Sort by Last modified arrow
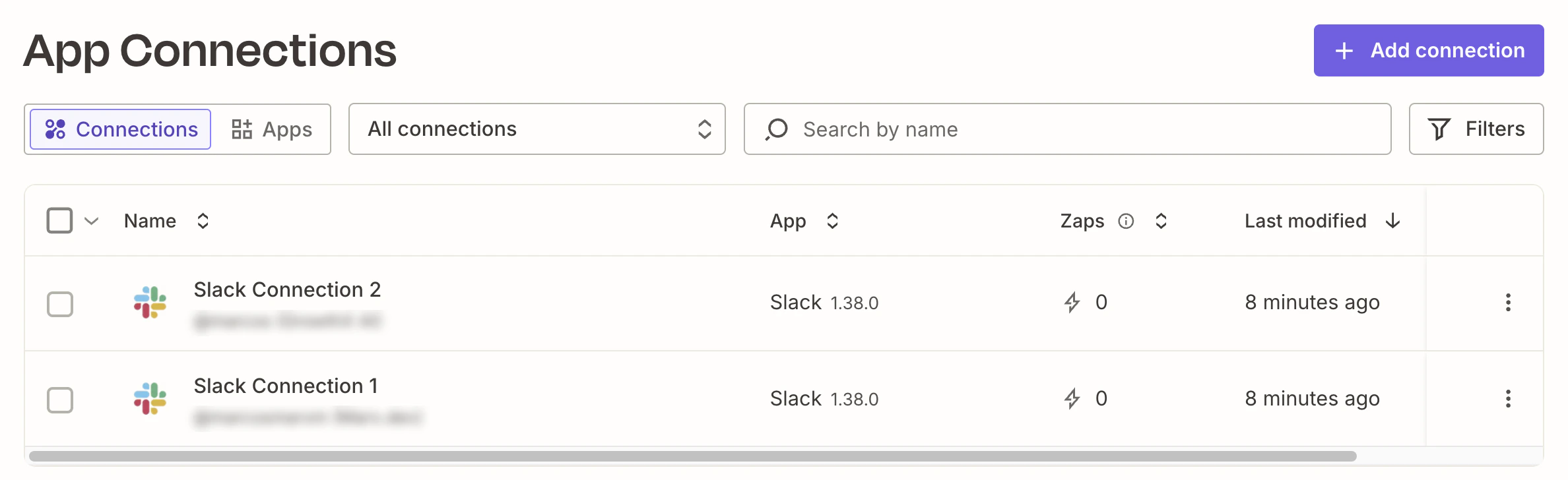This screenshot has height=480, width=1568. tap(1393, 221)
